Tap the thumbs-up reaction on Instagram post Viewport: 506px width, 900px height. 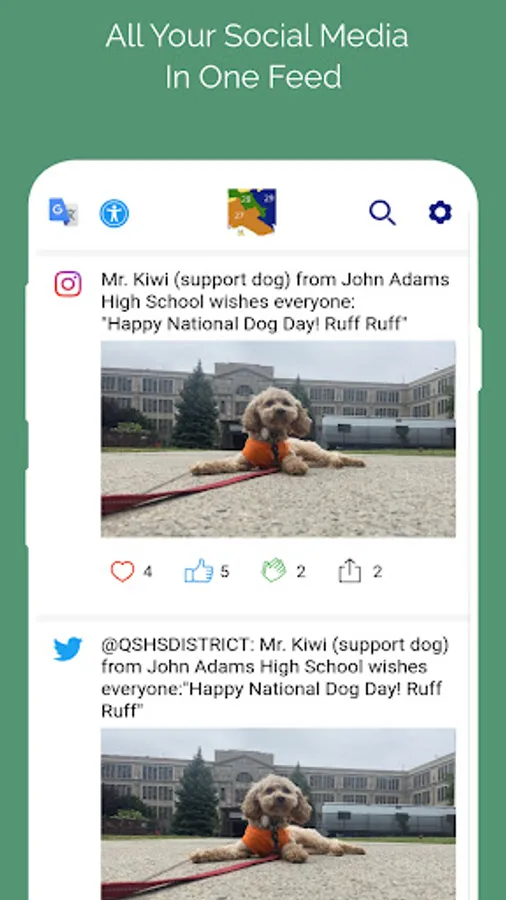point(198,571)
